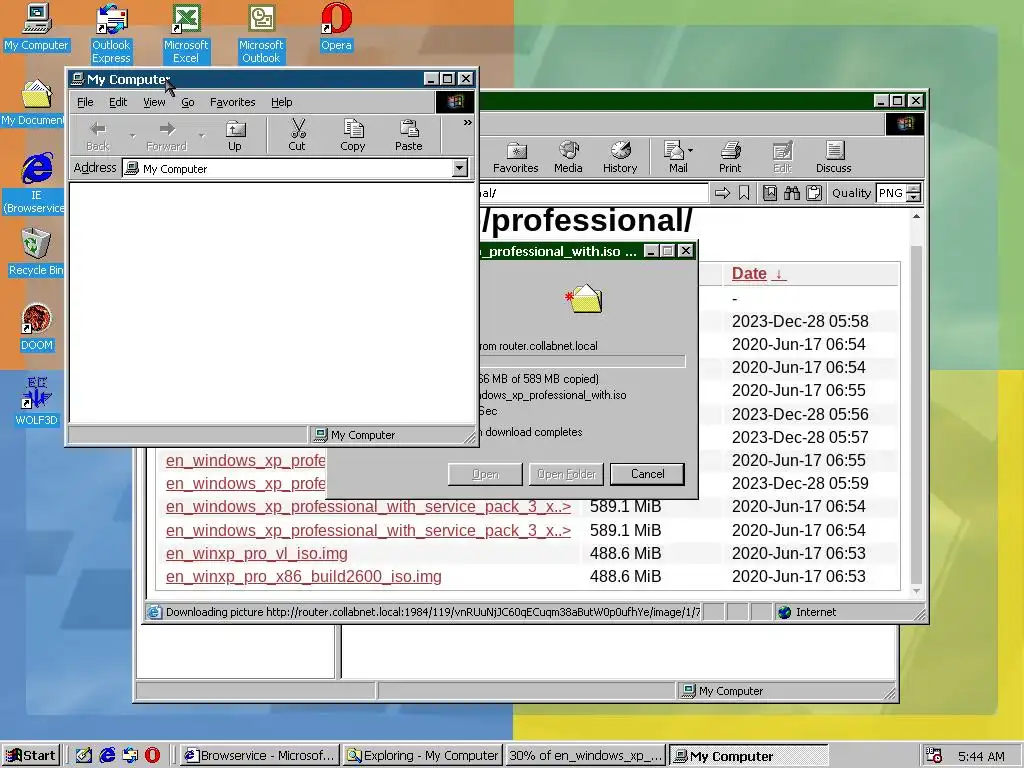The image size is (1024, 768).
Task: Cancel the file download
Action: [647, 474]
